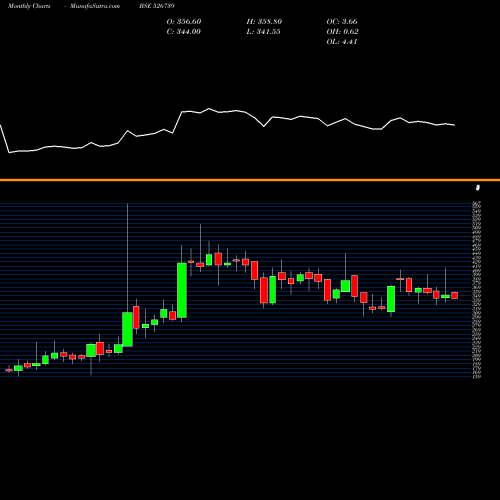Click the 'Monthly Charts' title text

pos(29,6)
